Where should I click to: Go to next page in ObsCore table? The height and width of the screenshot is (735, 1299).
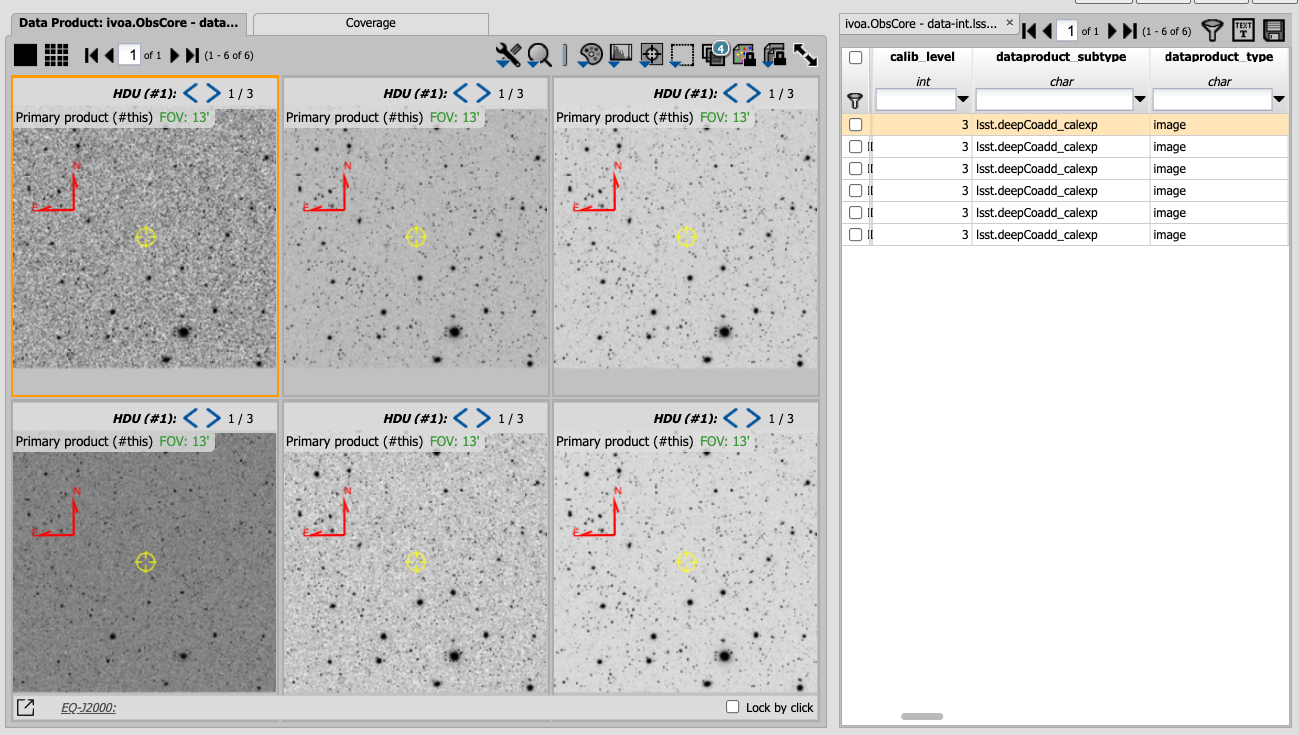1113,30
